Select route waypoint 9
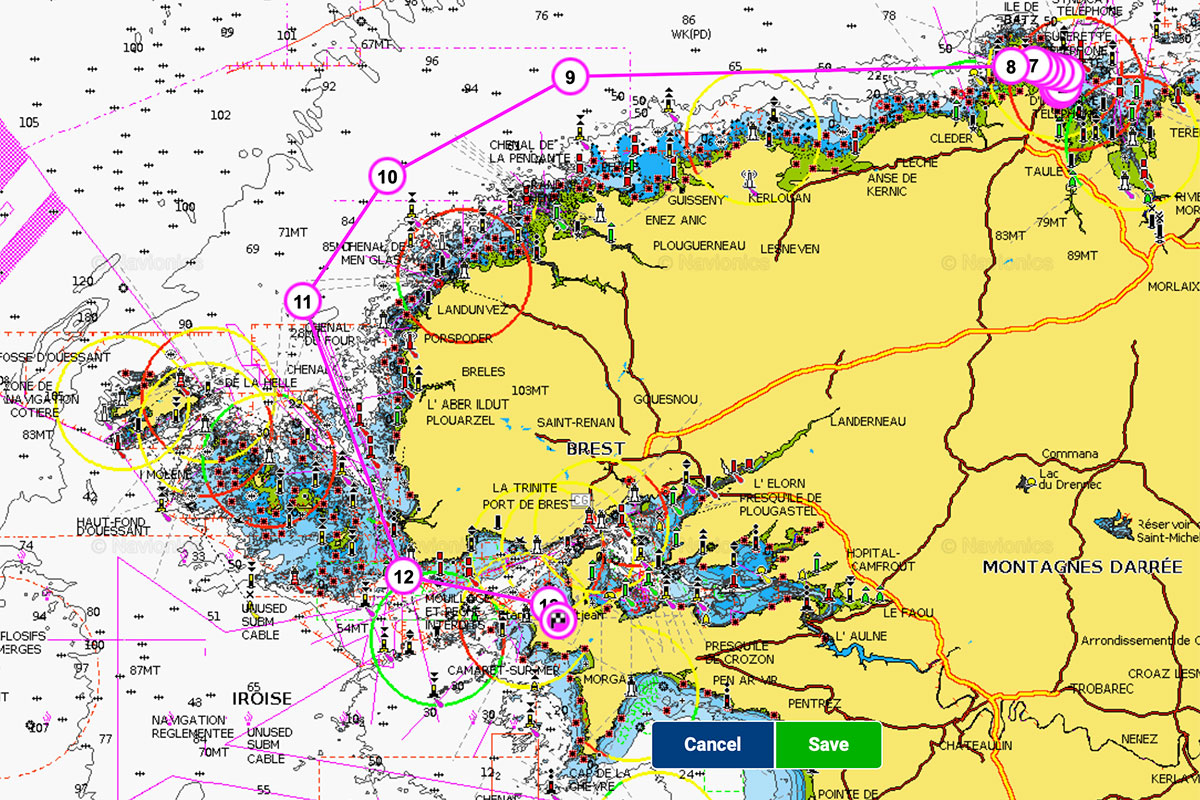Screen dimensions: 1200x800 569,76
